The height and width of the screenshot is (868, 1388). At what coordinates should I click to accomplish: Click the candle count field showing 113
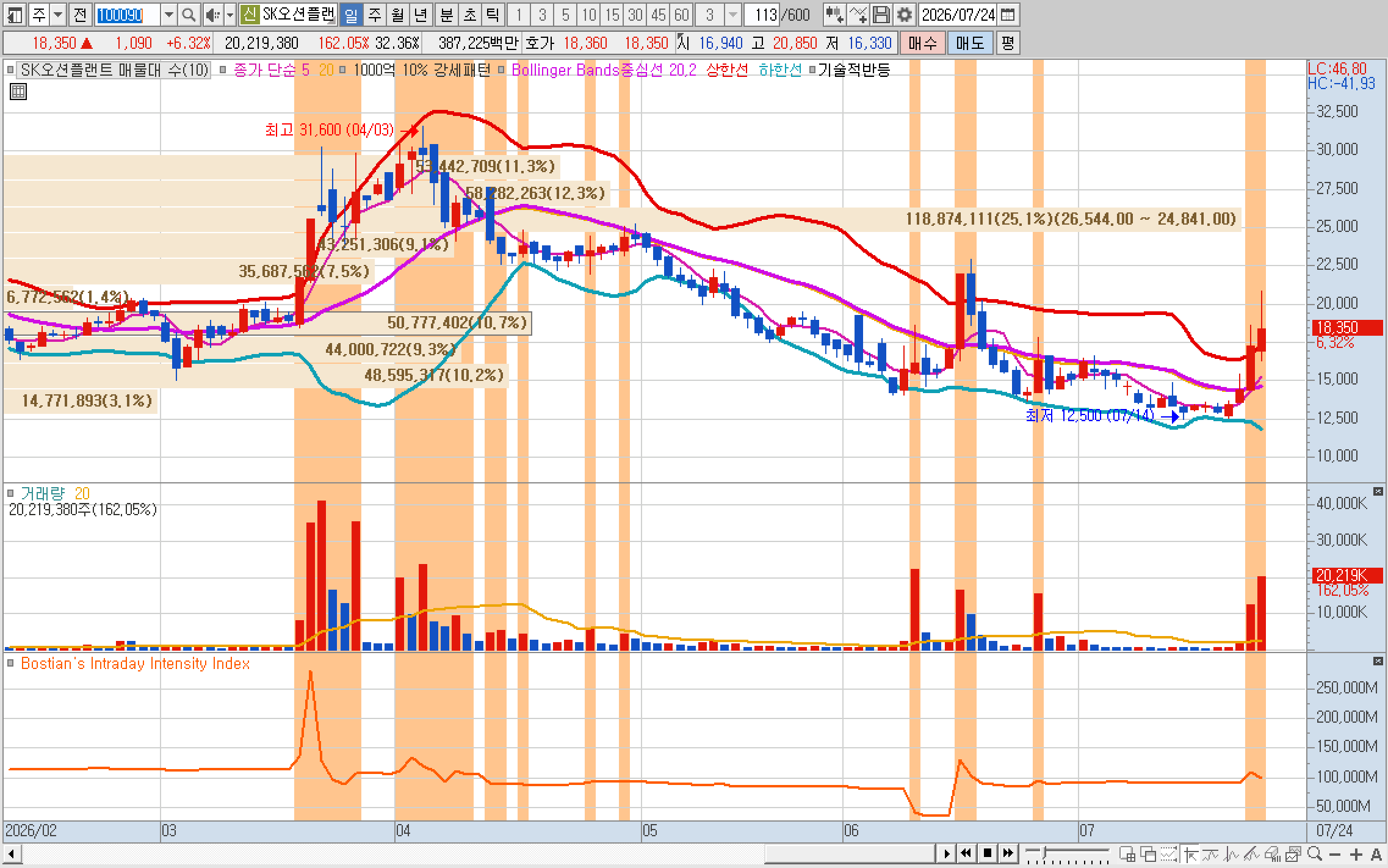click(762, 15)
